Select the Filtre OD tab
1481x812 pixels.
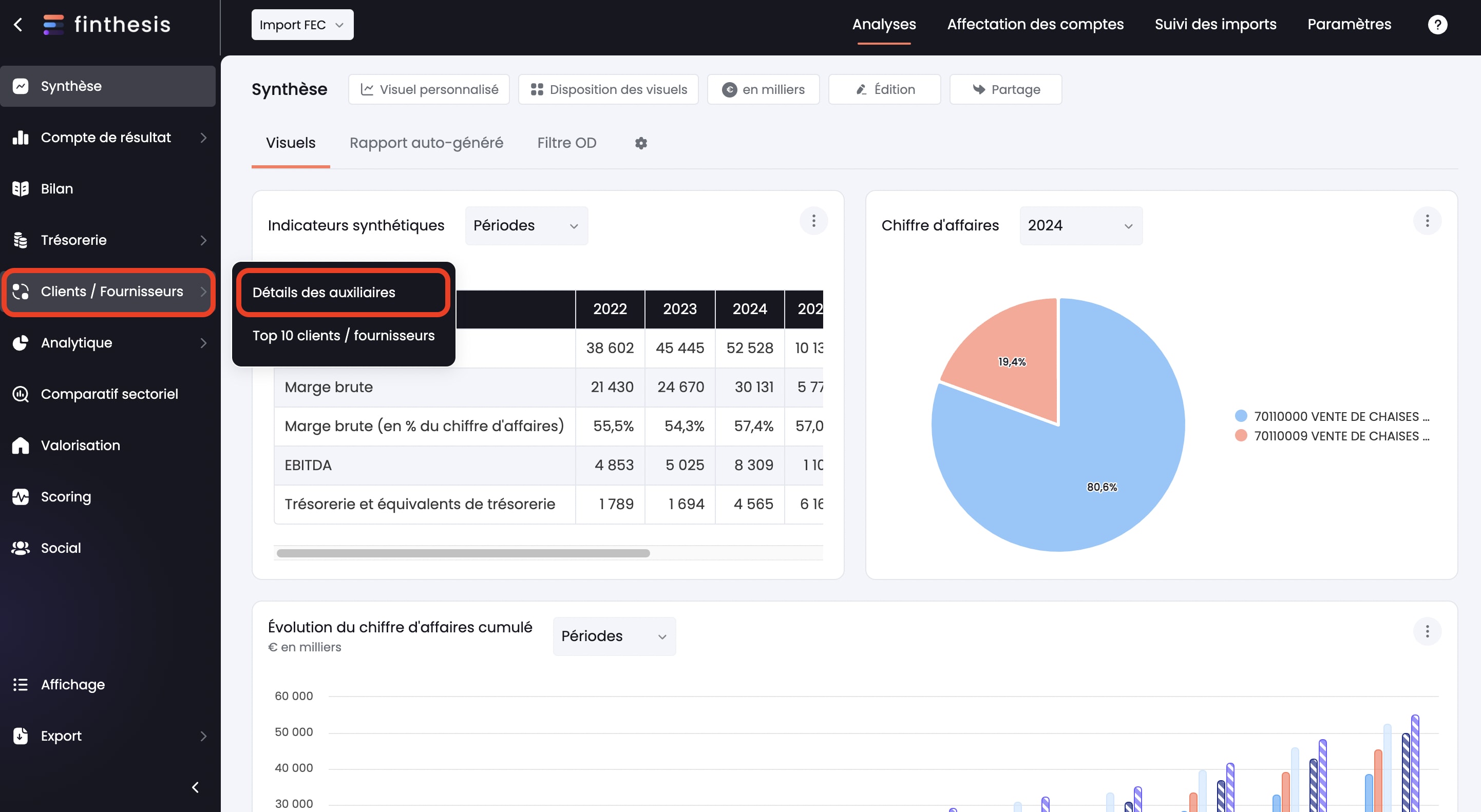567,143
